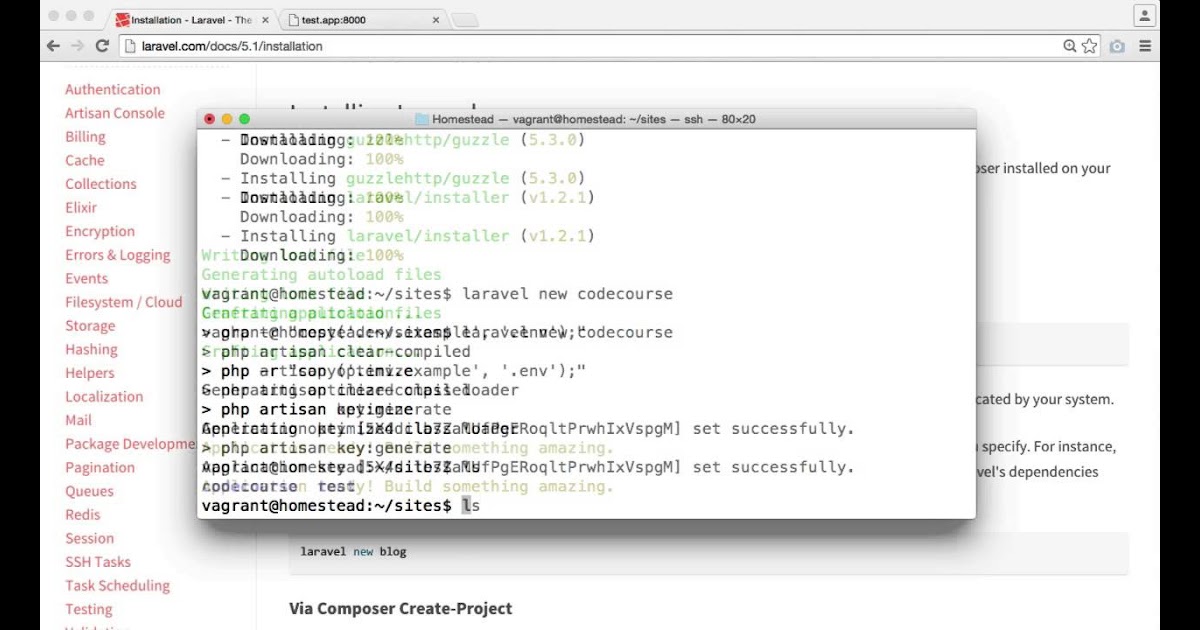
Task: Click the zoom magnifier icon in the address bar
Action: click(1070, 46)
